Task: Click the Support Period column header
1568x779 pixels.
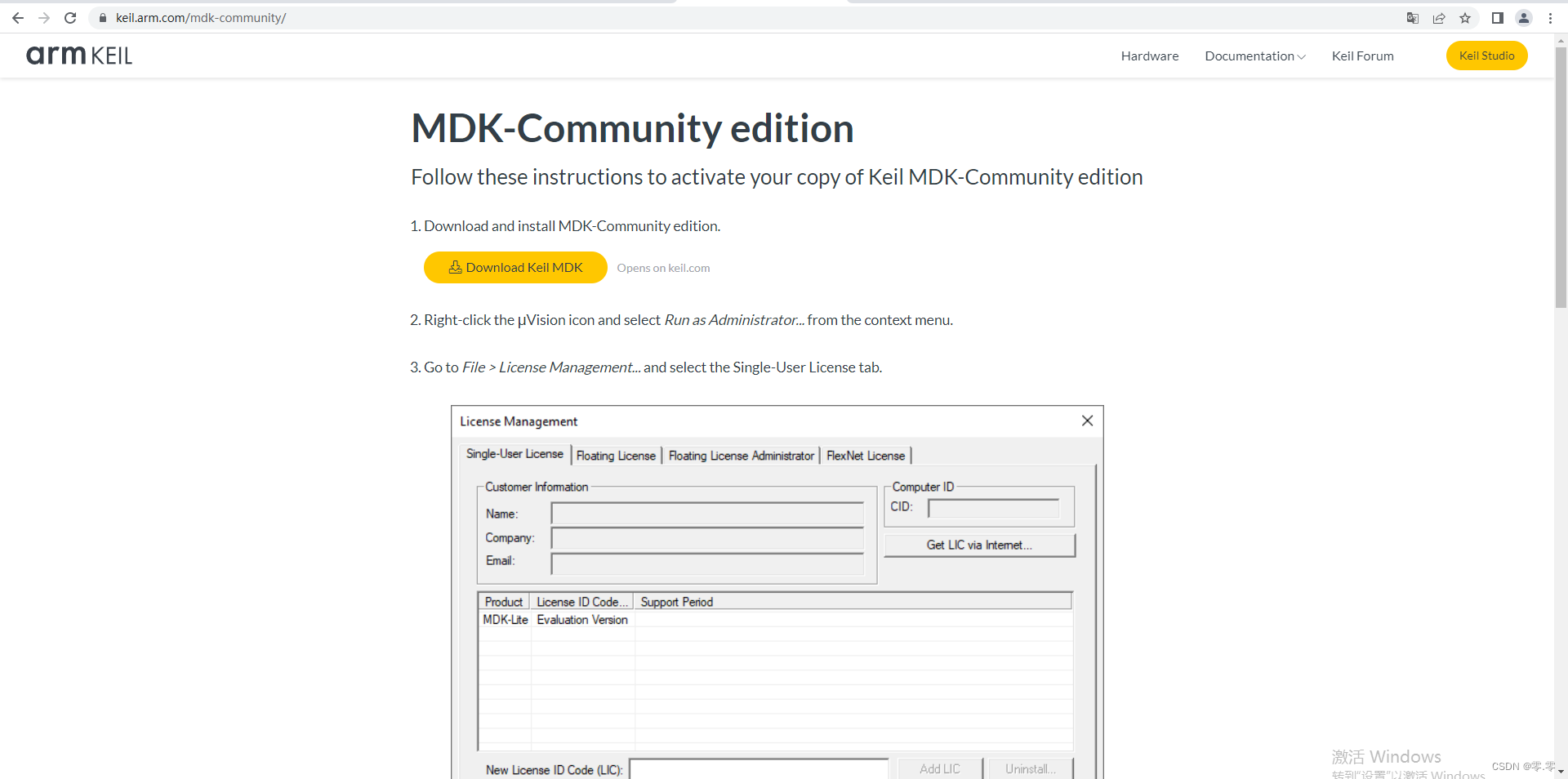Action: pos(853,602)
